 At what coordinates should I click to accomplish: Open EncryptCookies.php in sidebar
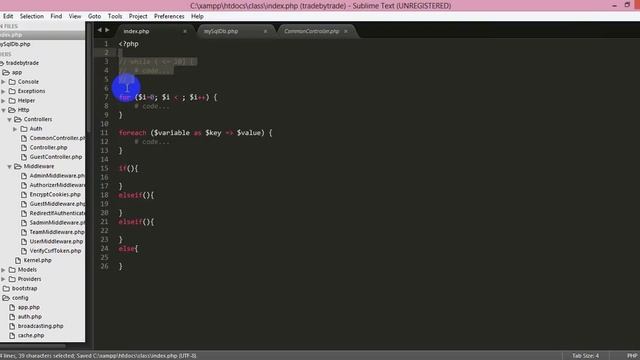pos(55,194)
